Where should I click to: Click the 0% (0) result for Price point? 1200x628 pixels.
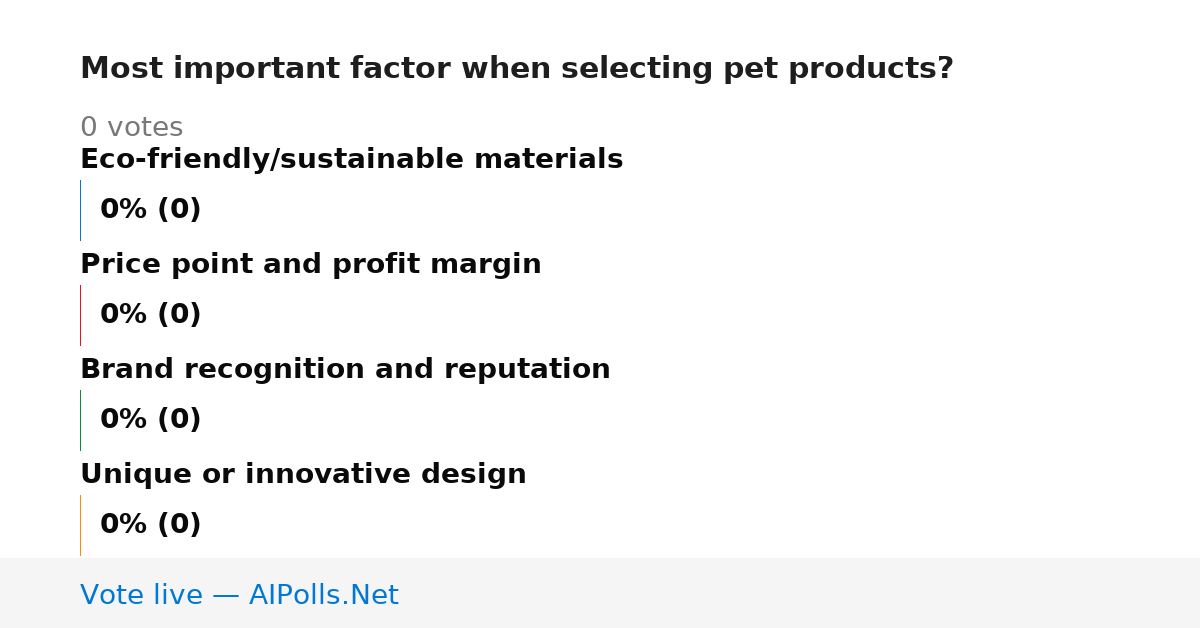tap(150, 315)
